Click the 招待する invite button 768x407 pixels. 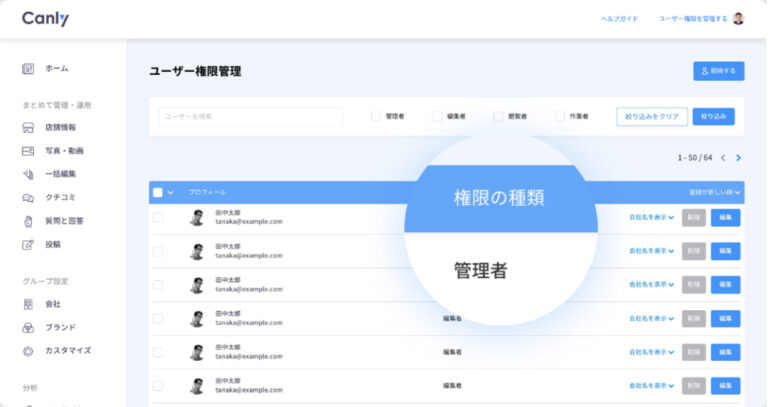[x=718, y=71]
